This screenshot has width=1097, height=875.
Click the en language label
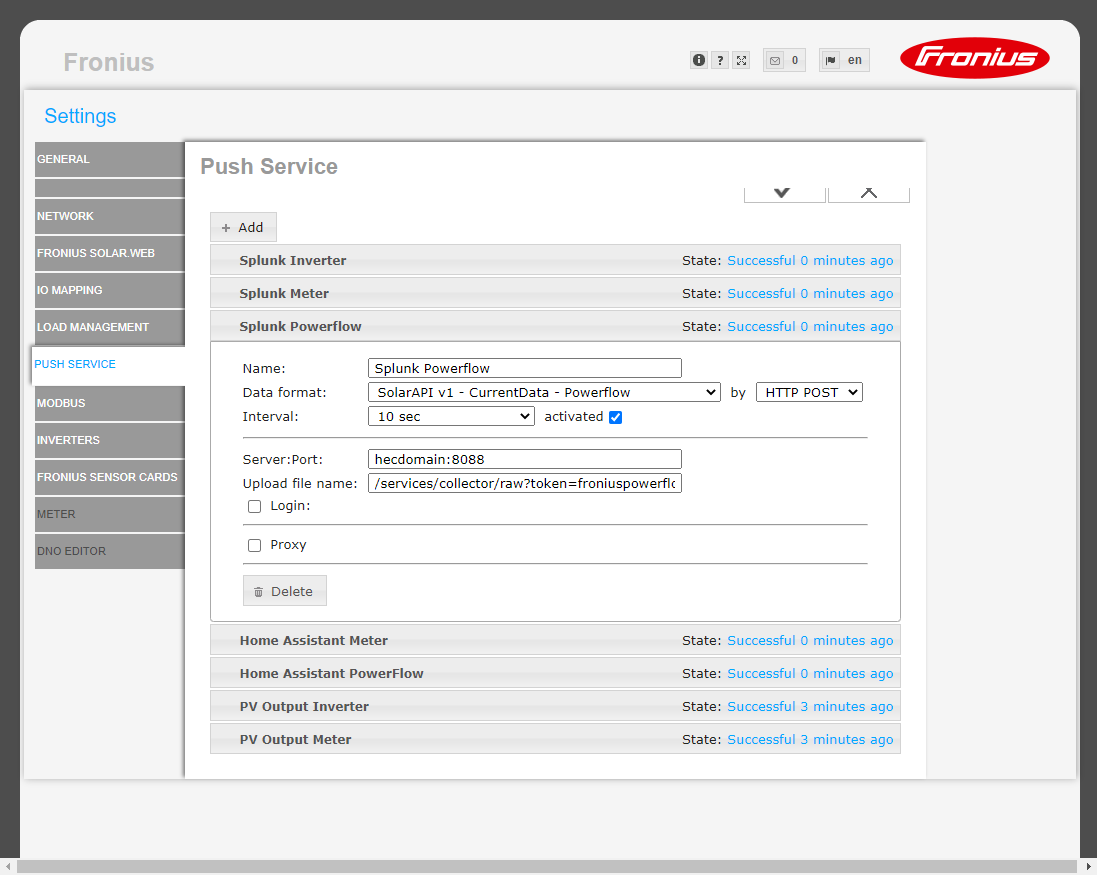[x=855, y=60]
